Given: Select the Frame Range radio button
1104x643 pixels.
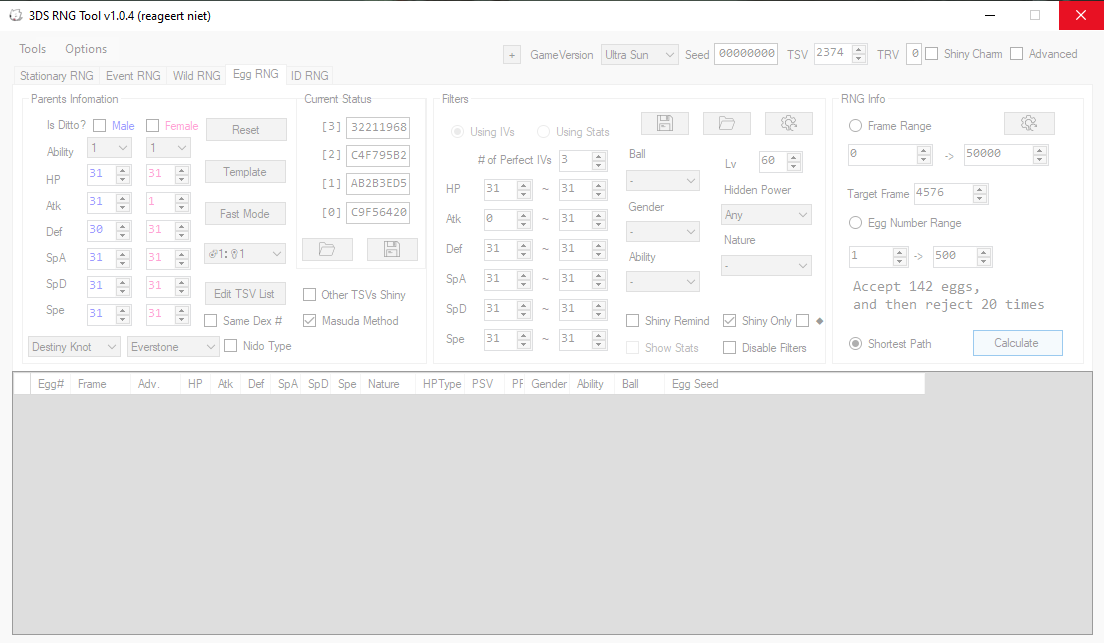Looking at the screenshot, I should [856, 126].
